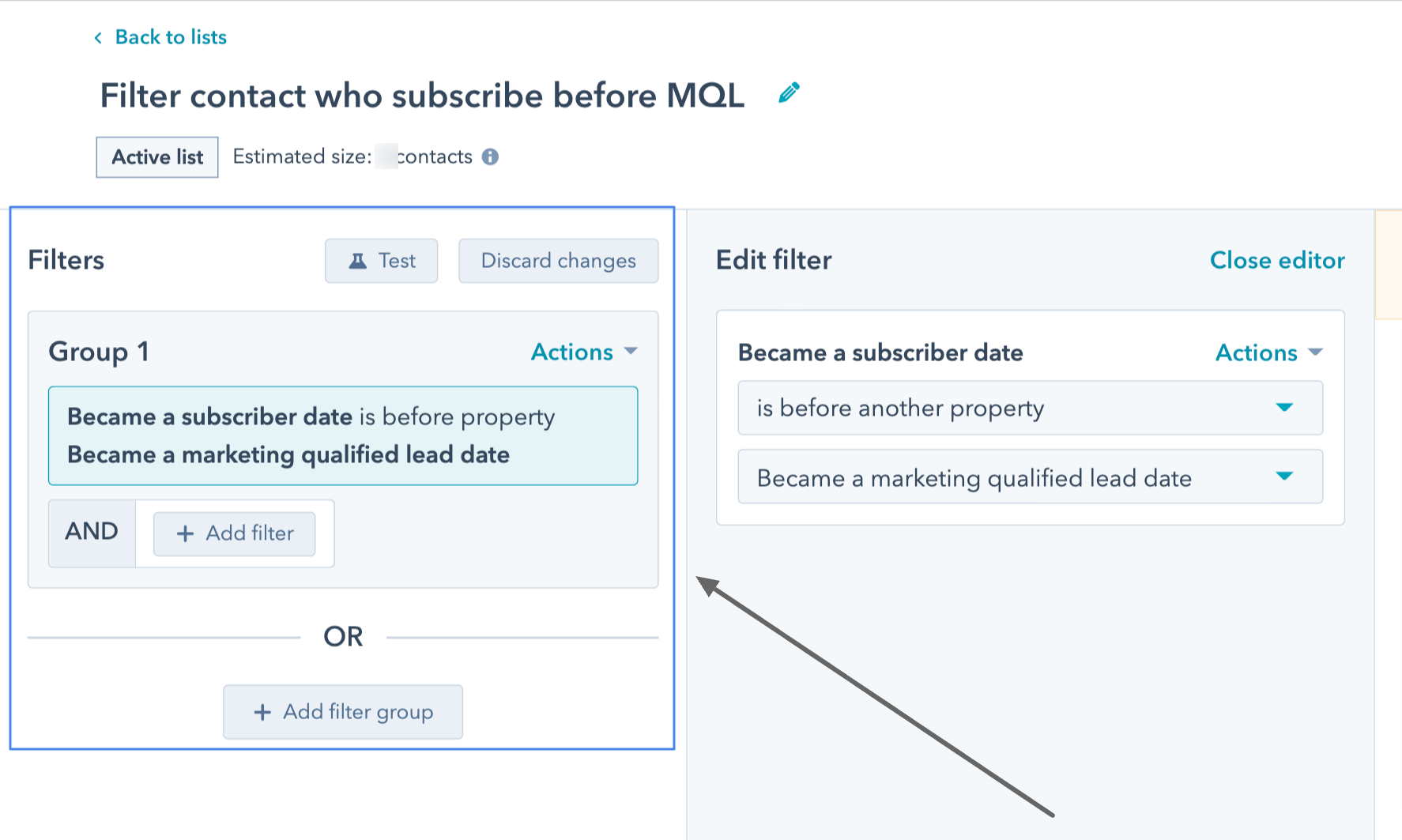The width and height of the screenshot is (1402, 840).
Task: Click the Discard changes button
Action: point(558,261)
